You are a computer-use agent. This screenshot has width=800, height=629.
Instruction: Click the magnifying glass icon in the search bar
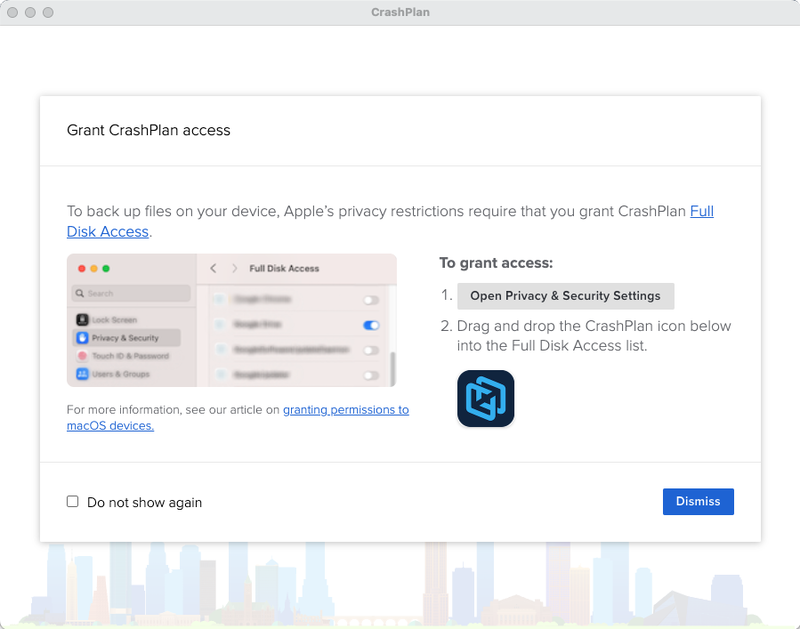pos(80,293)
